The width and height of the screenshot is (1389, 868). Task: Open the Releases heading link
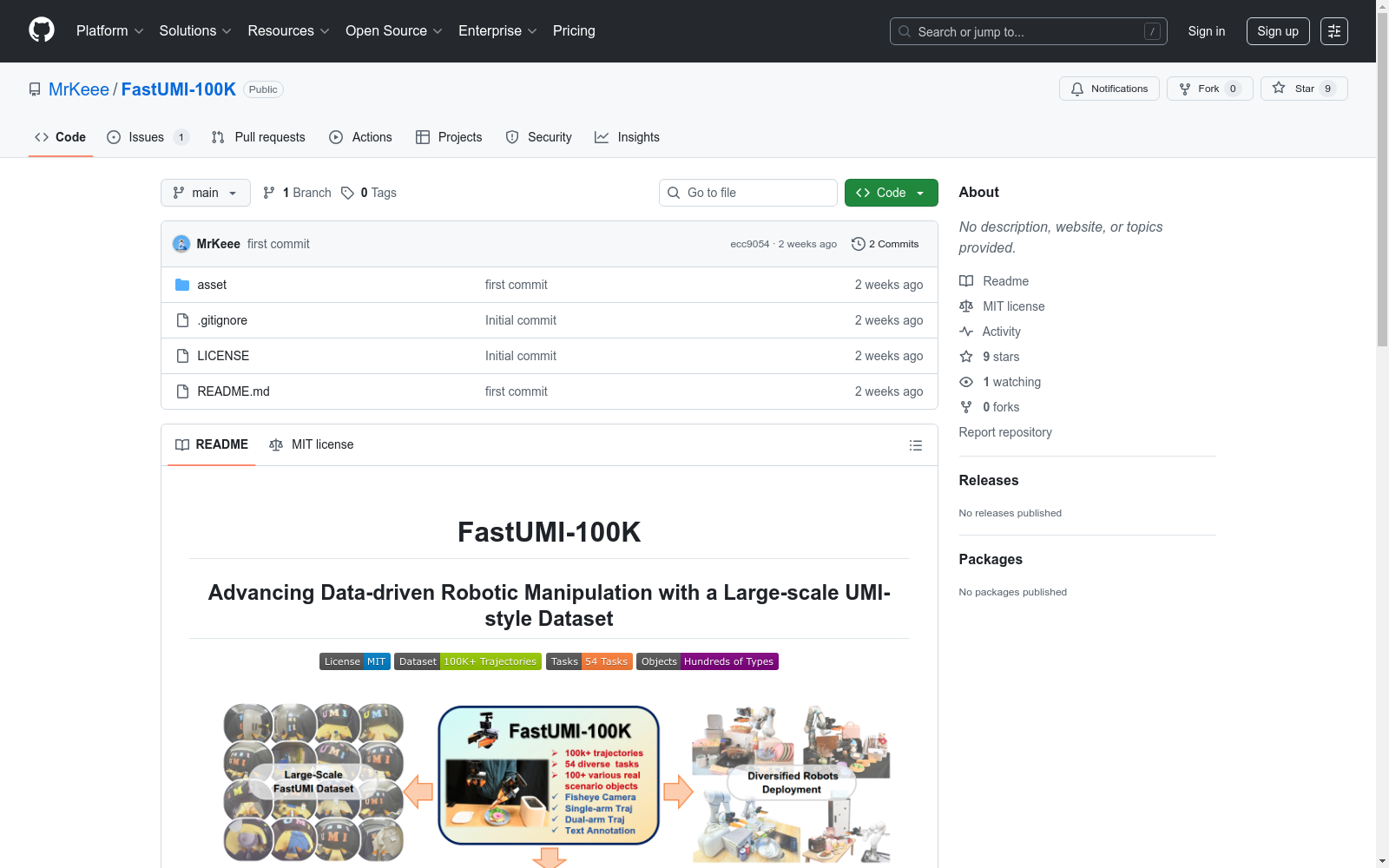click(989, 480)
